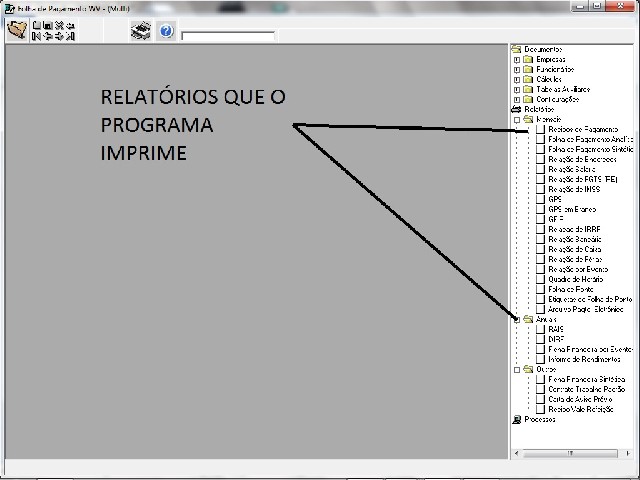Click the delete (X) toolbar icon
Screen dimensions: 640x480
[59, 25]
